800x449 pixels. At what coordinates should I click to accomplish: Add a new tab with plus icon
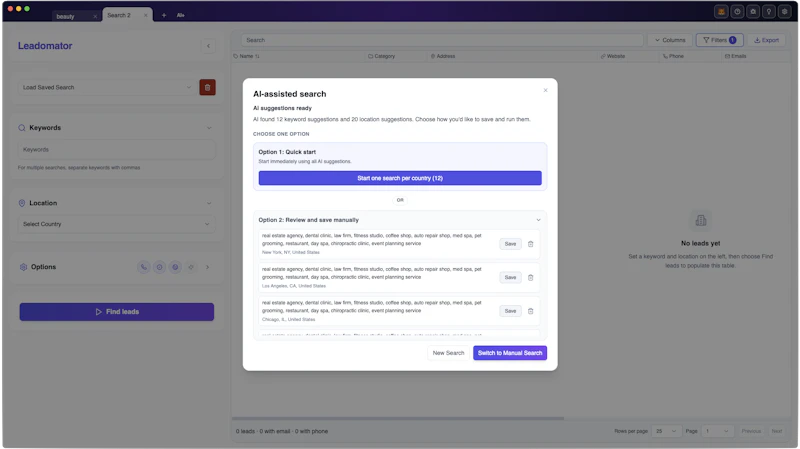164,15
